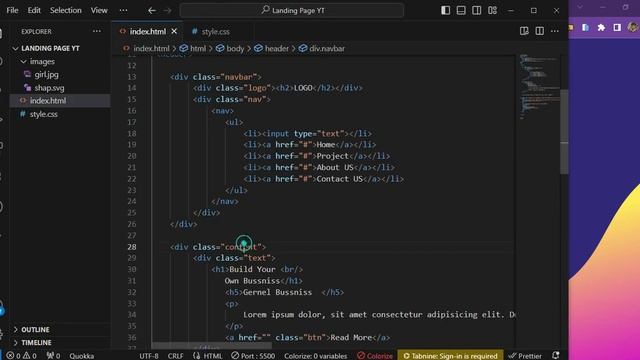Open the browser side panel icon

tap(617, 28)
